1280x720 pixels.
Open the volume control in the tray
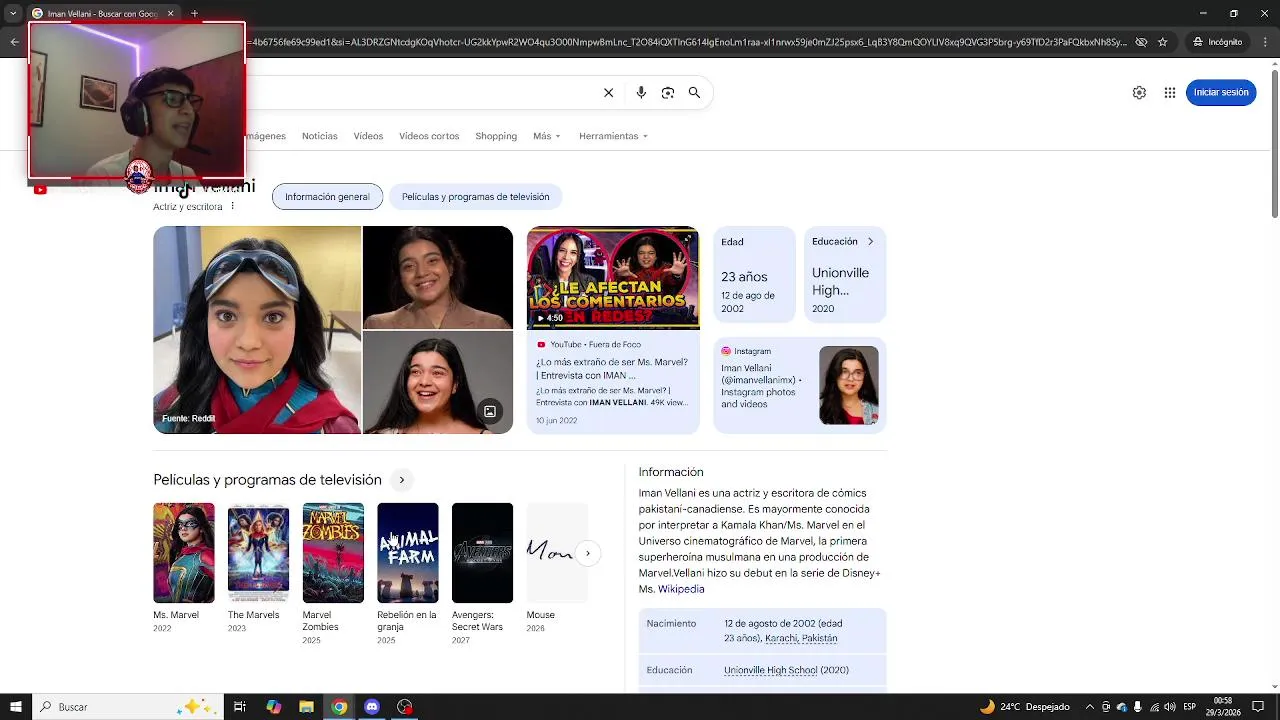[1169, 707]
